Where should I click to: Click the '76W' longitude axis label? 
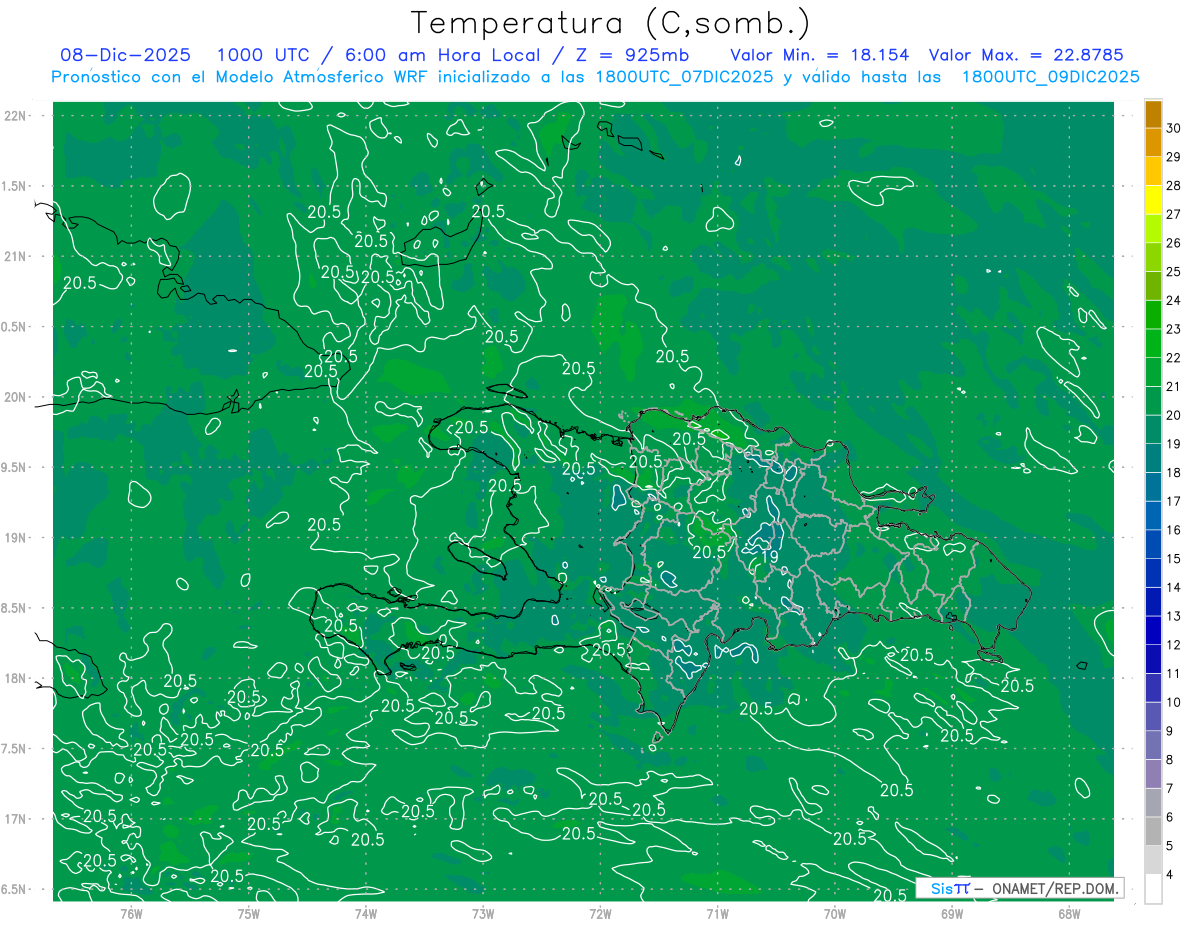tap(131, 913)
